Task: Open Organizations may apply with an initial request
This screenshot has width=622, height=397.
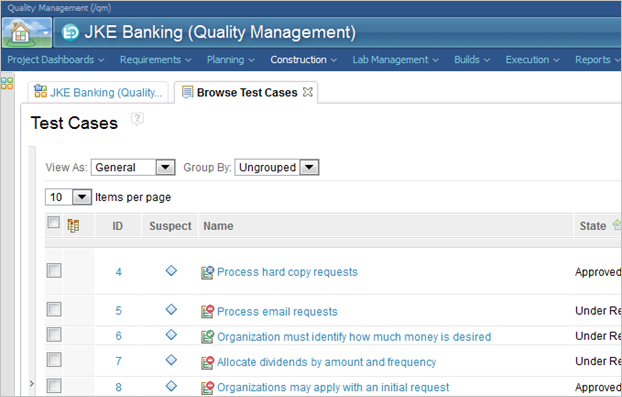Action: pyautogui.click(x=333, y=387)
